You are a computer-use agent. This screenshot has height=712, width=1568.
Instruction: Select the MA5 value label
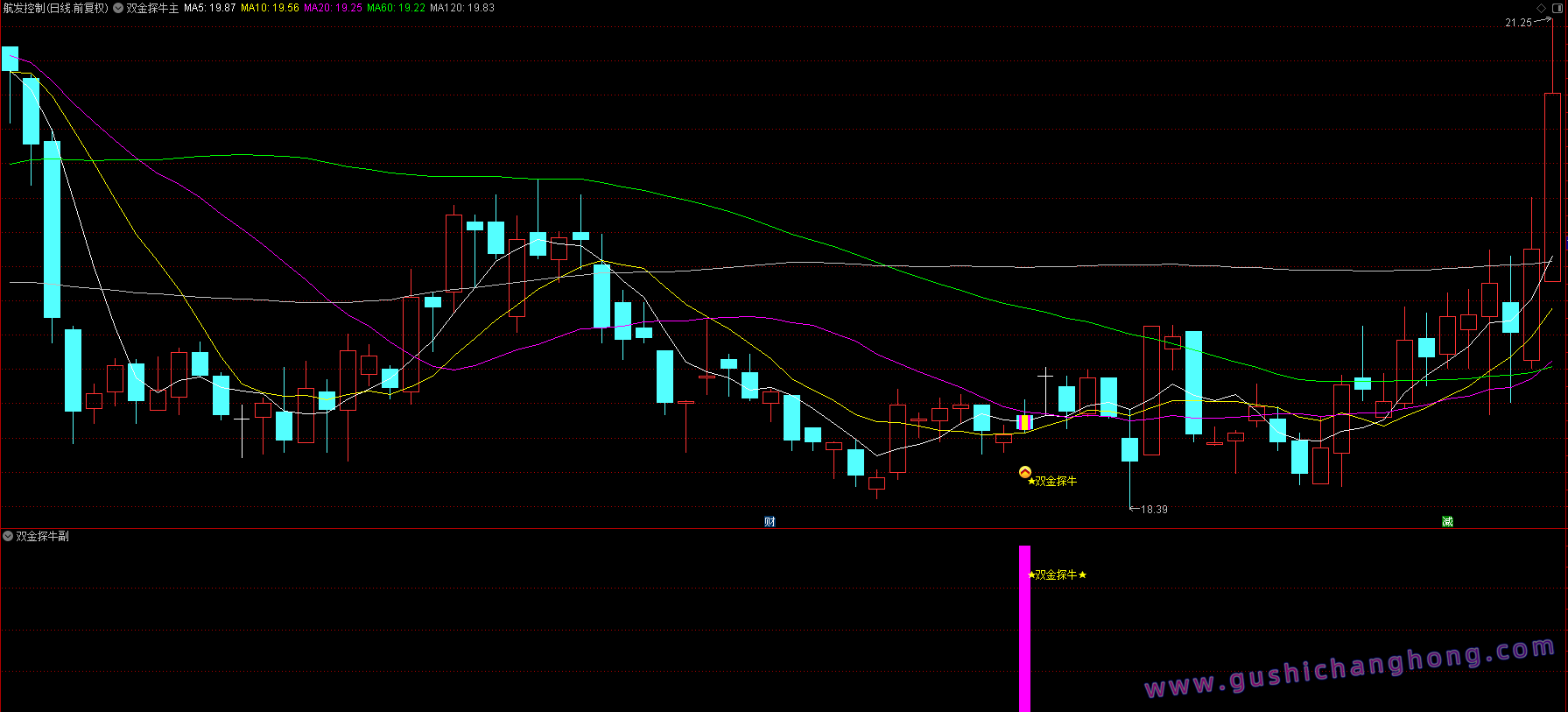coord(210,8)
